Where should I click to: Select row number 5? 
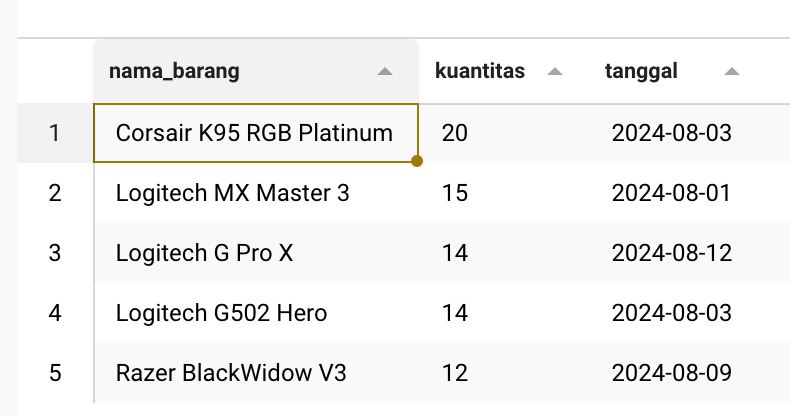coord(55,373)
